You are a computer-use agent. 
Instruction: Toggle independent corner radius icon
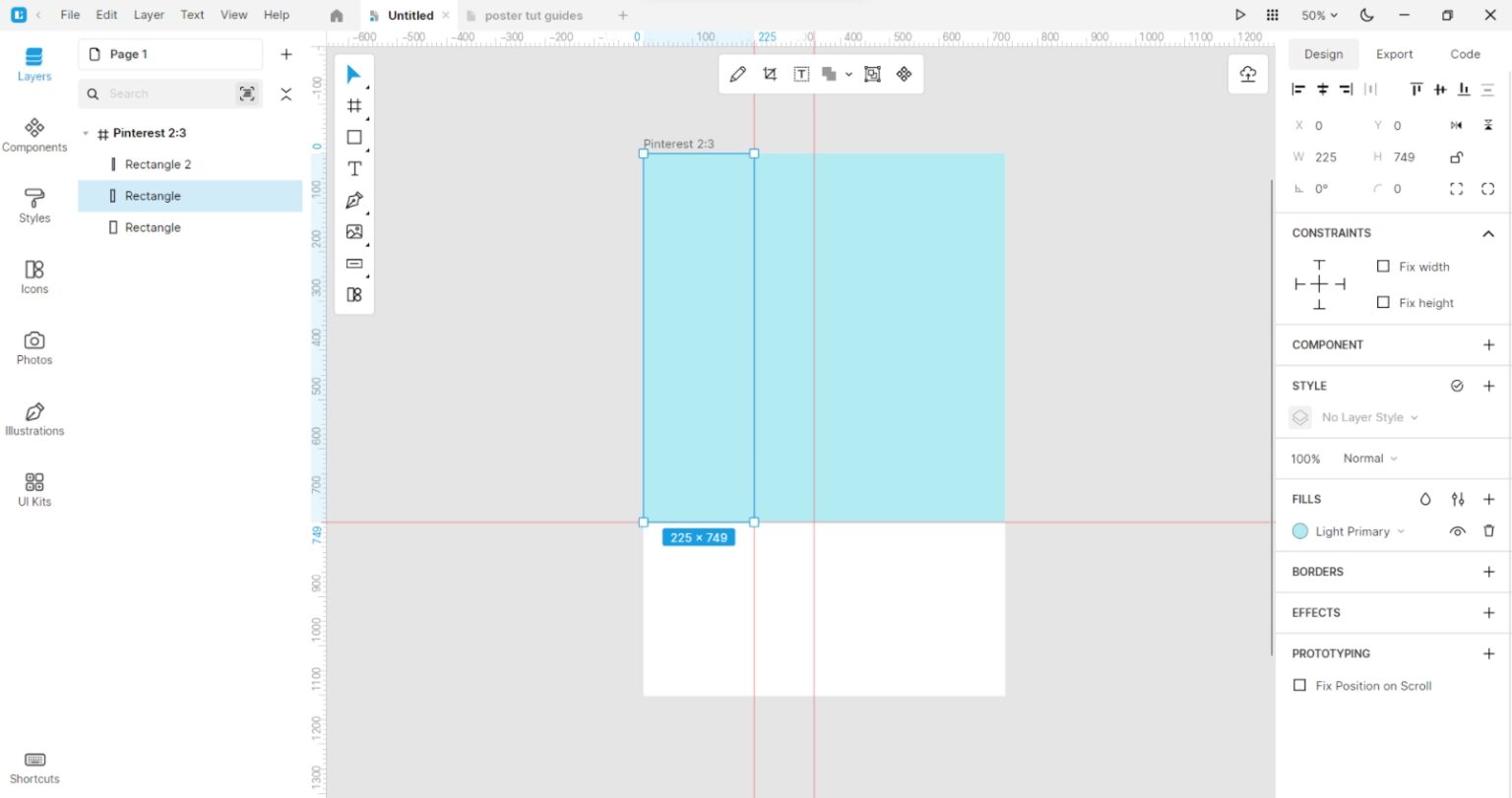tap(1457, 189)
